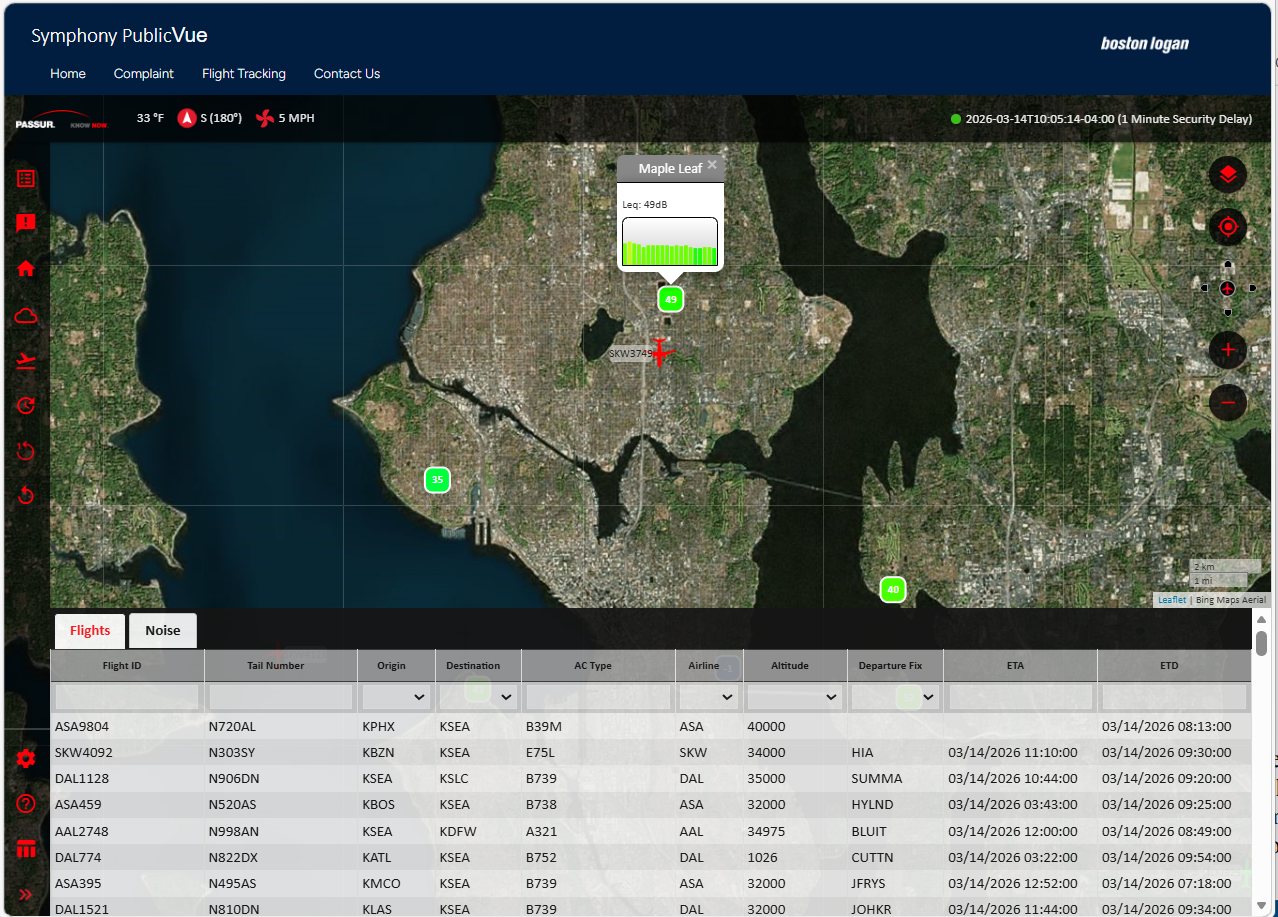
Task: Open the cloud weather icon in sidebar
Action: point(26,316)
